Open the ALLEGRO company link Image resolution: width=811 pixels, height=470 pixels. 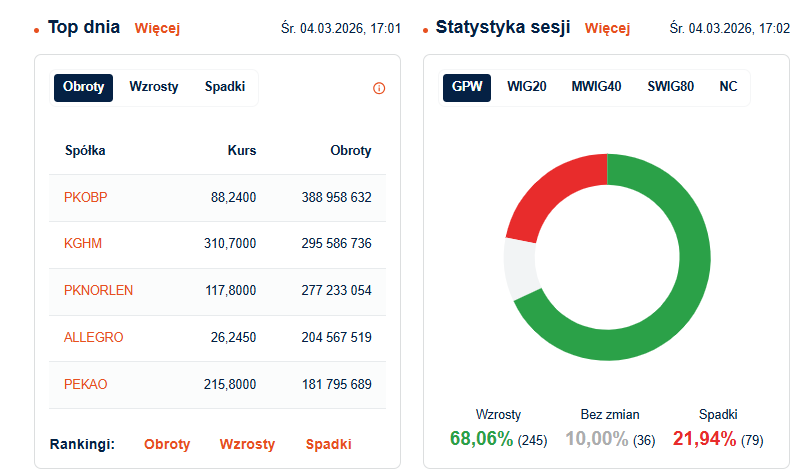94,338
